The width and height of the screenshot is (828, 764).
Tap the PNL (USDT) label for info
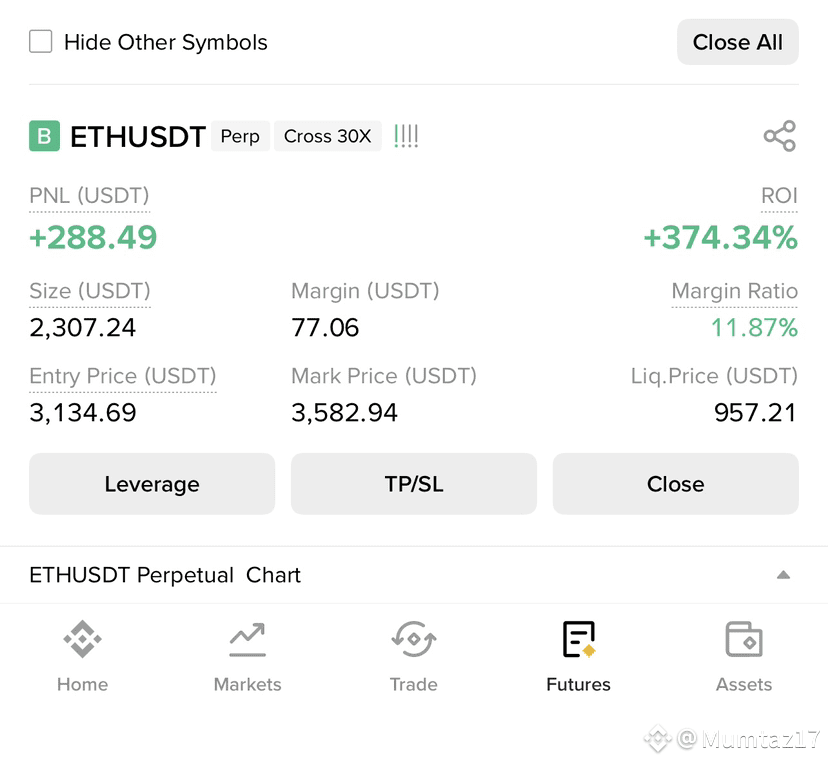89,196
